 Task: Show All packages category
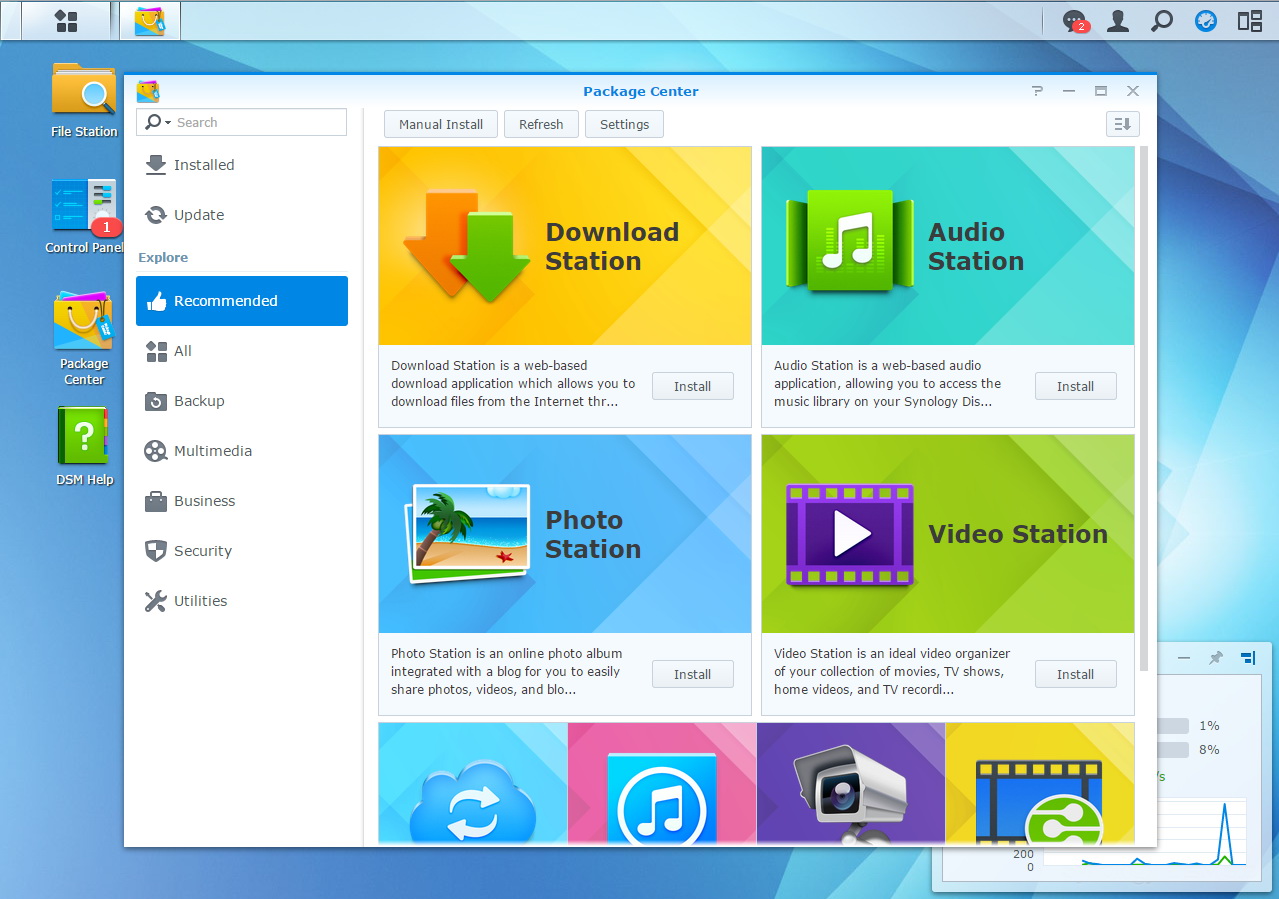point(242,351)
